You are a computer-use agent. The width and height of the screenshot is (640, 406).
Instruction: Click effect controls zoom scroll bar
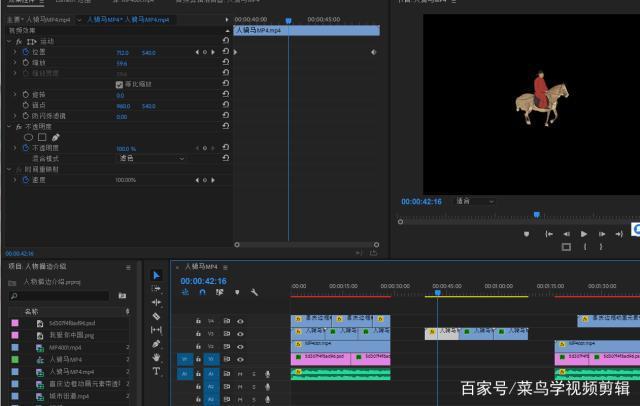point(307,245)
